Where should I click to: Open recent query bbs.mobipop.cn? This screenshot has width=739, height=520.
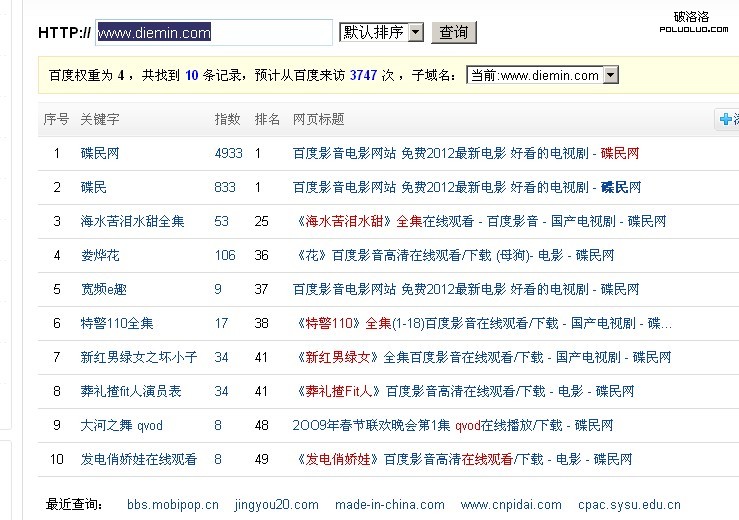pos(172,505)
